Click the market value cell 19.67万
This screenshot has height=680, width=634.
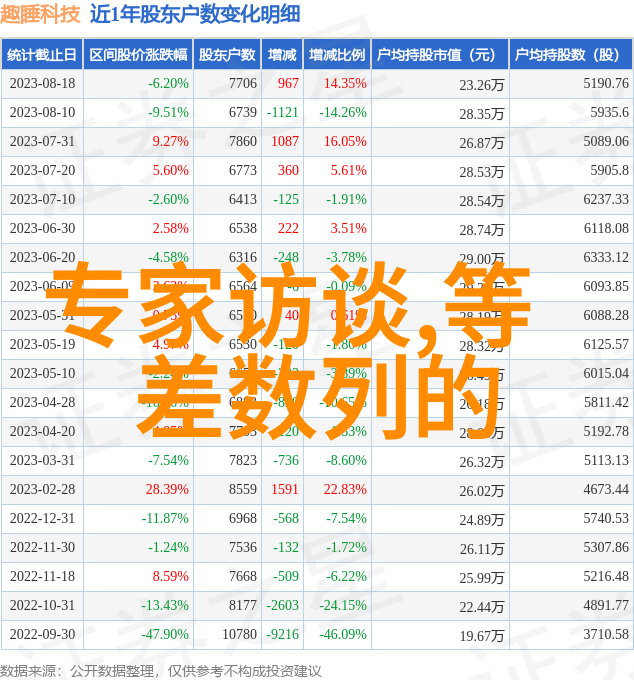tap(482, 637)
